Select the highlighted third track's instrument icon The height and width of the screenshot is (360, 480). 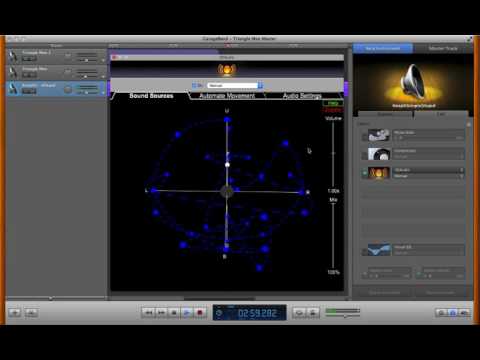click(x=13, y=89)
